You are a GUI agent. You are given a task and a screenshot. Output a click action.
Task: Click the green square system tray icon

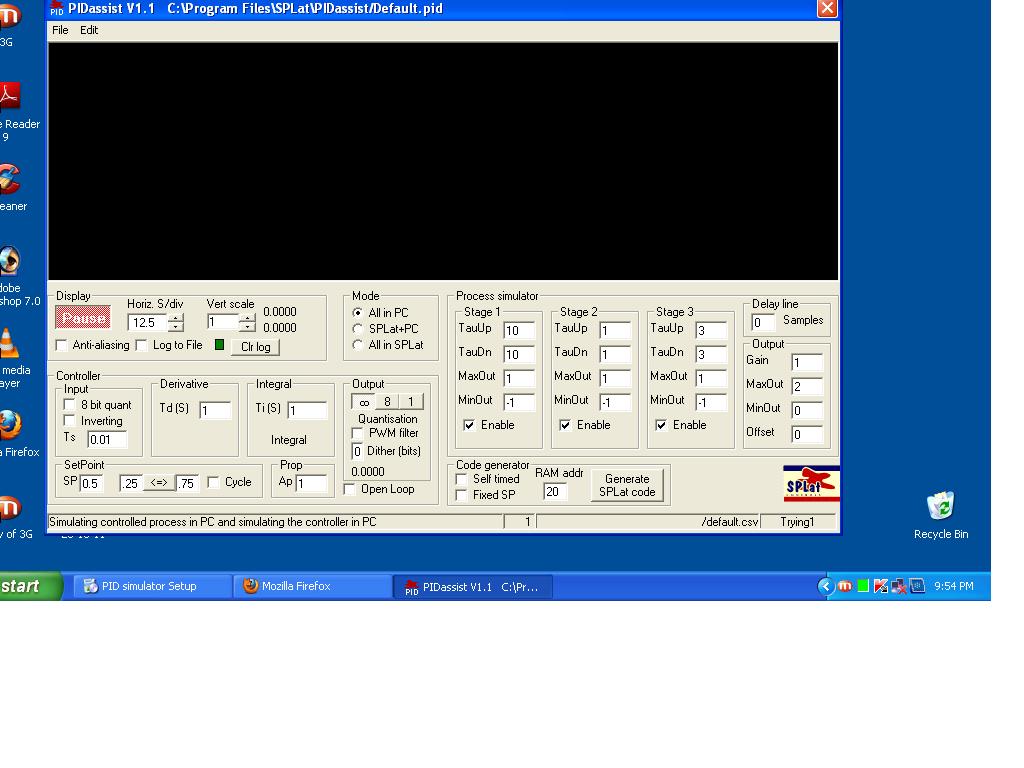pyautogui.click(x=863, y=586)
